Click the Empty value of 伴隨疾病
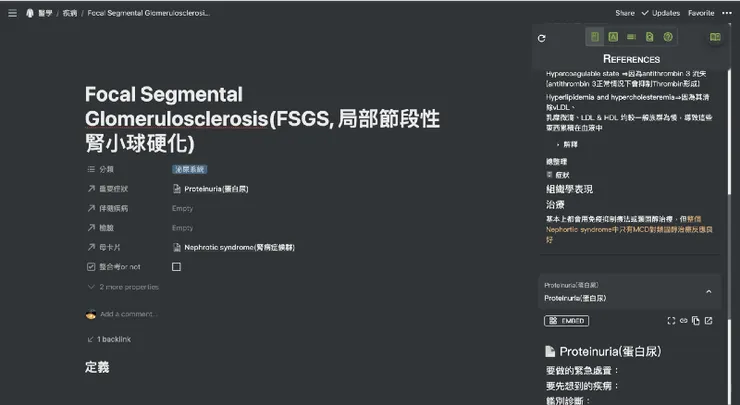This screenshot has height=405, width=740. pyautogui.click(x=182, y=208)
